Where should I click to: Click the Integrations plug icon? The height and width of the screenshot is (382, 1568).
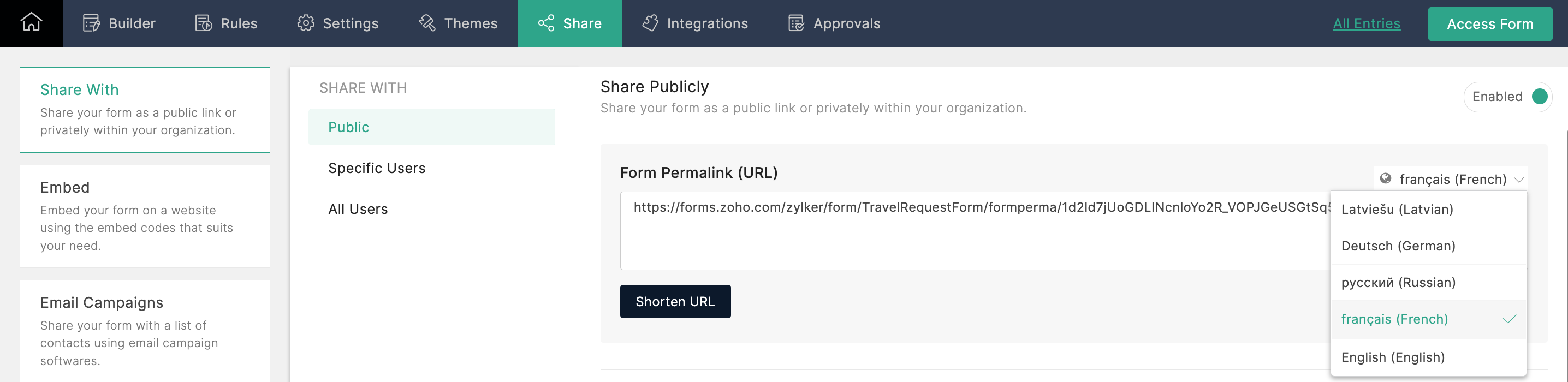[x=650, y=23]
